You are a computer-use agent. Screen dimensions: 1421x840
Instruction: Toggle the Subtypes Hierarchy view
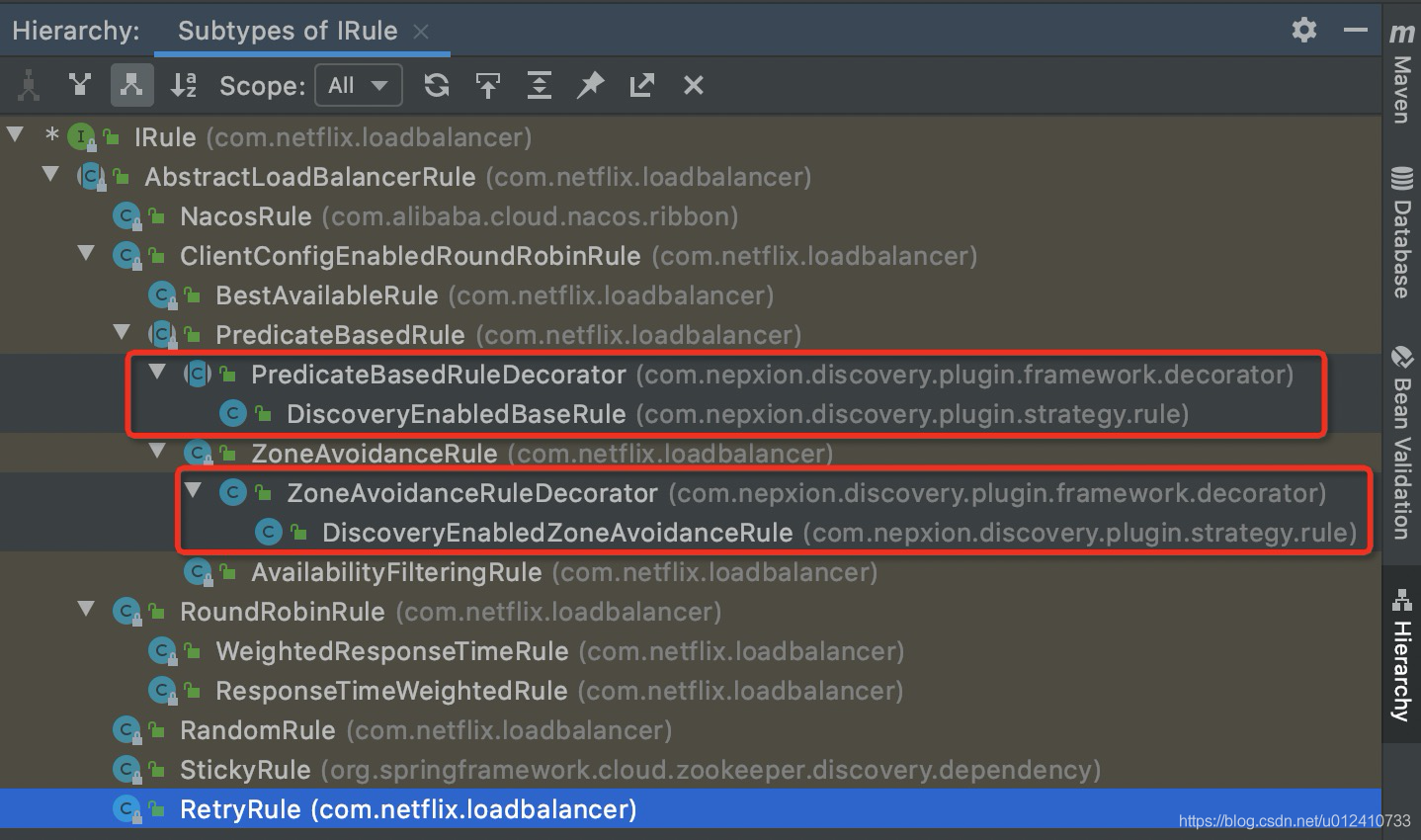tap(132, 85)
